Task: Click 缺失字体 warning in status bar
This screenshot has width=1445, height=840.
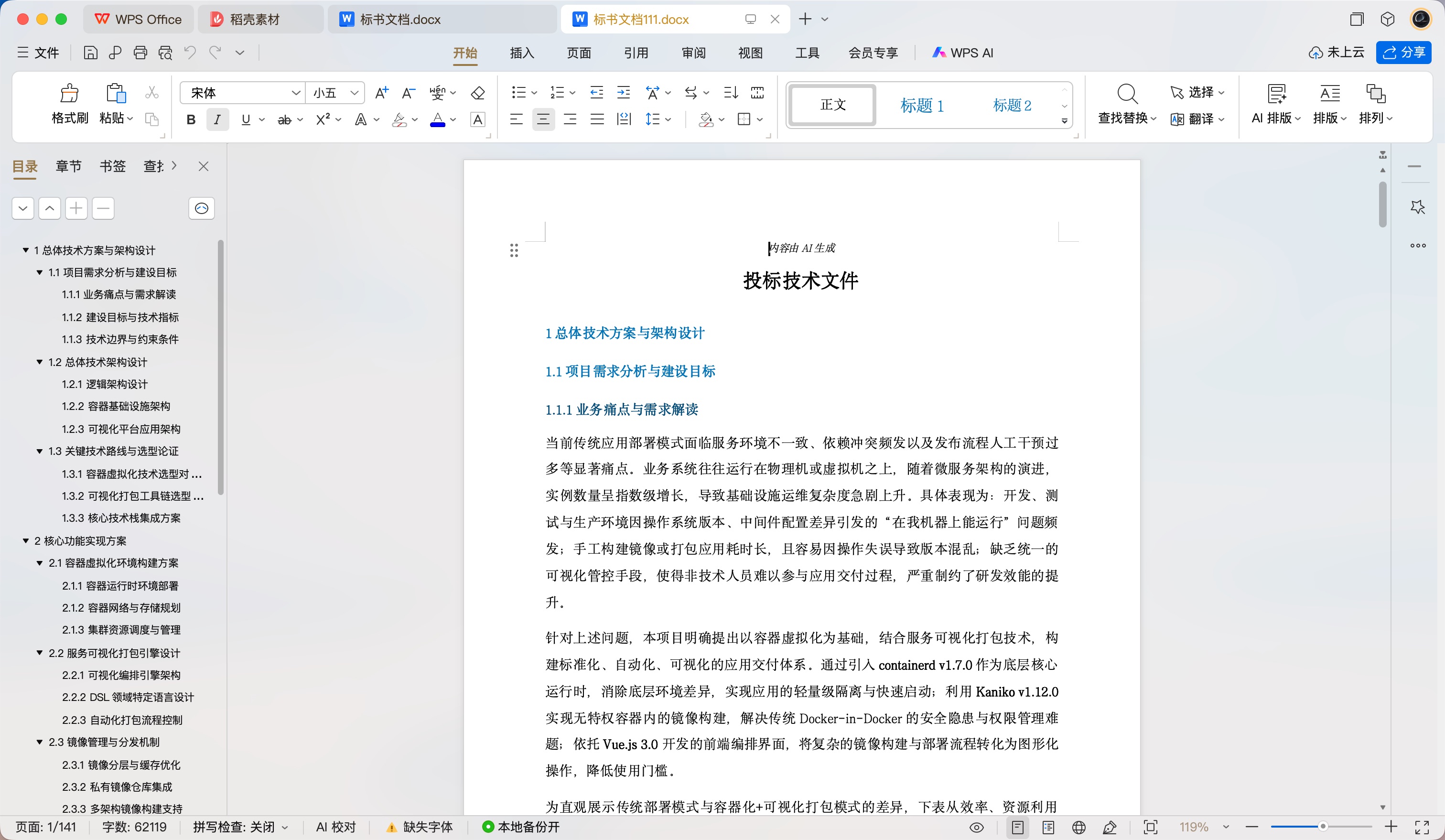Action: (x=420, y=828)
